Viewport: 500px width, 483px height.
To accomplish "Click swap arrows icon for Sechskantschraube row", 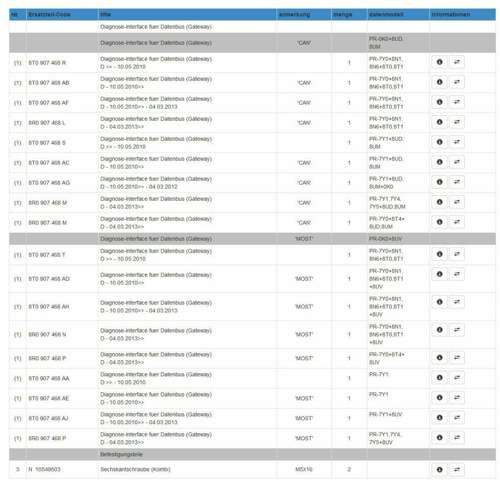I will (x=457, y=469).
